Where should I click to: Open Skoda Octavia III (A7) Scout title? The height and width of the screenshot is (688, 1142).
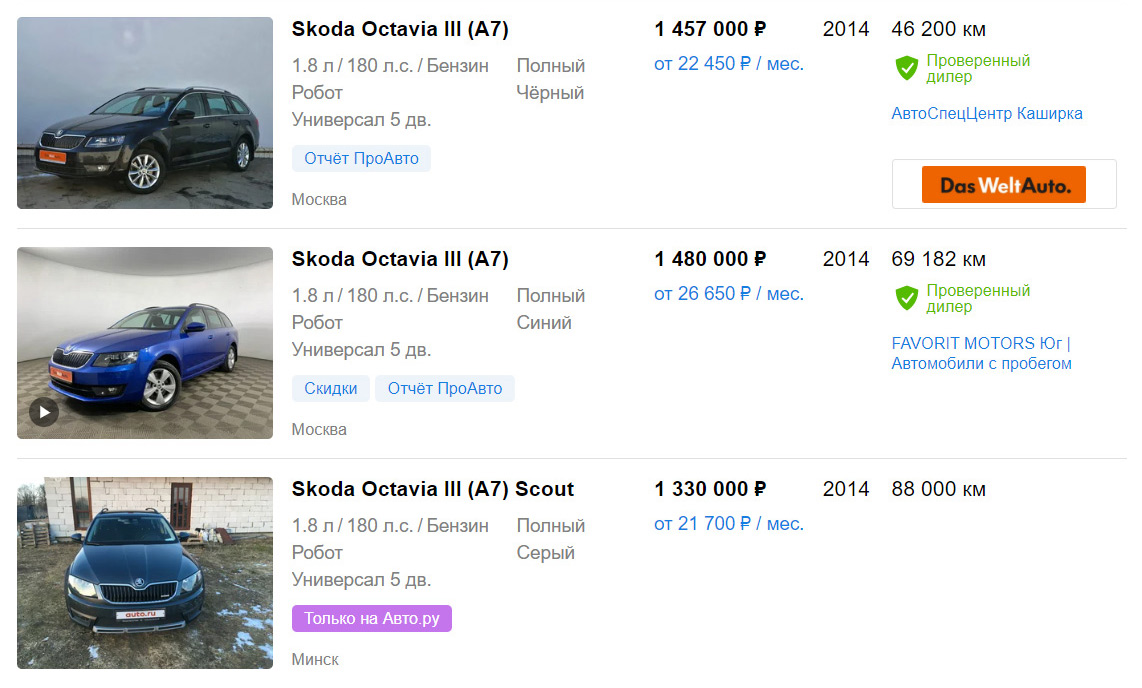(433, 489)
